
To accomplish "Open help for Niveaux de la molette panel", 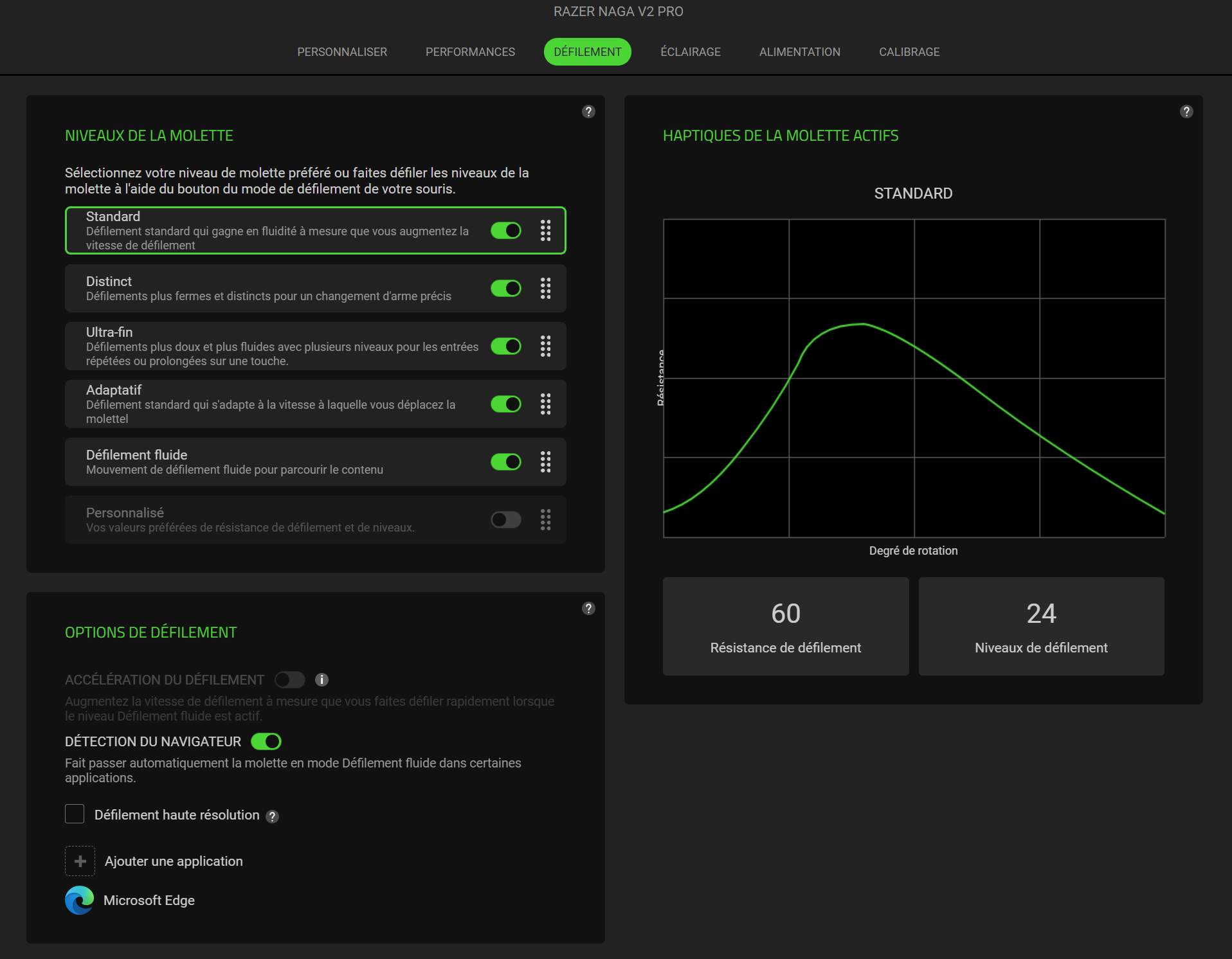I will pyautogui.click(x=588, y=112).
